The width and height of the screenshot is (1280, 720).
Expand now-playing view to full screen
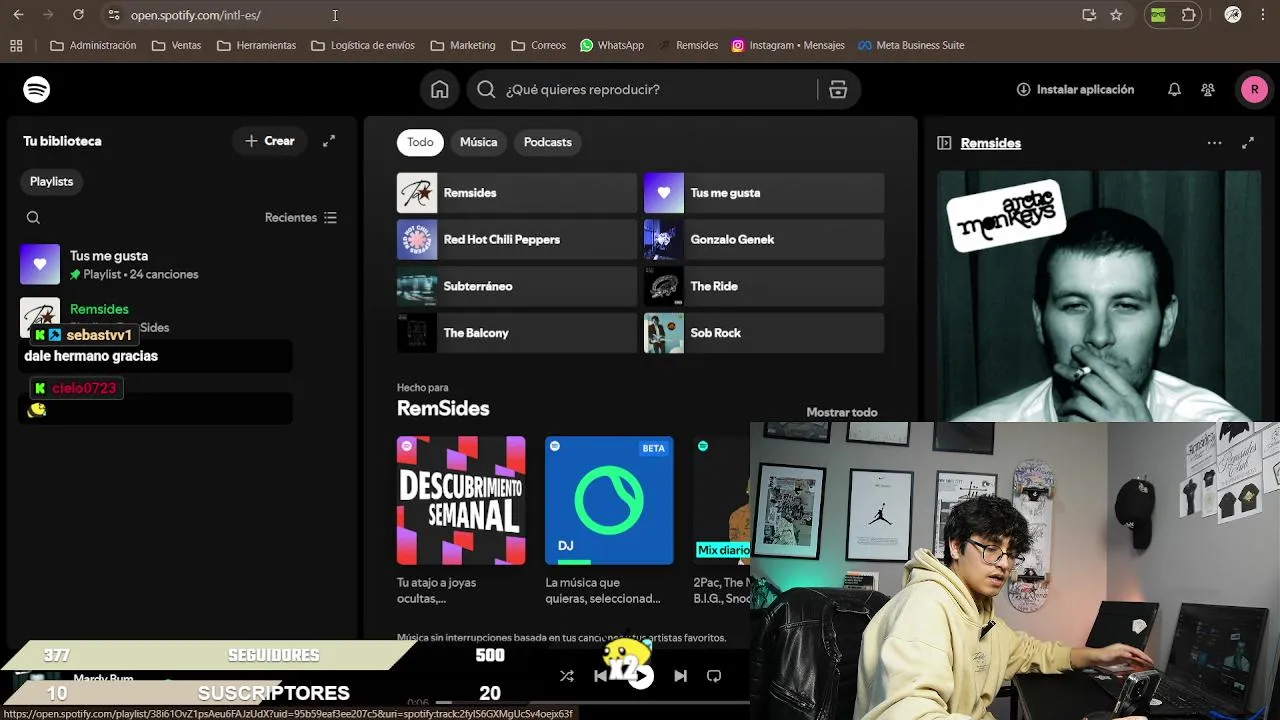click(1248, 143)
